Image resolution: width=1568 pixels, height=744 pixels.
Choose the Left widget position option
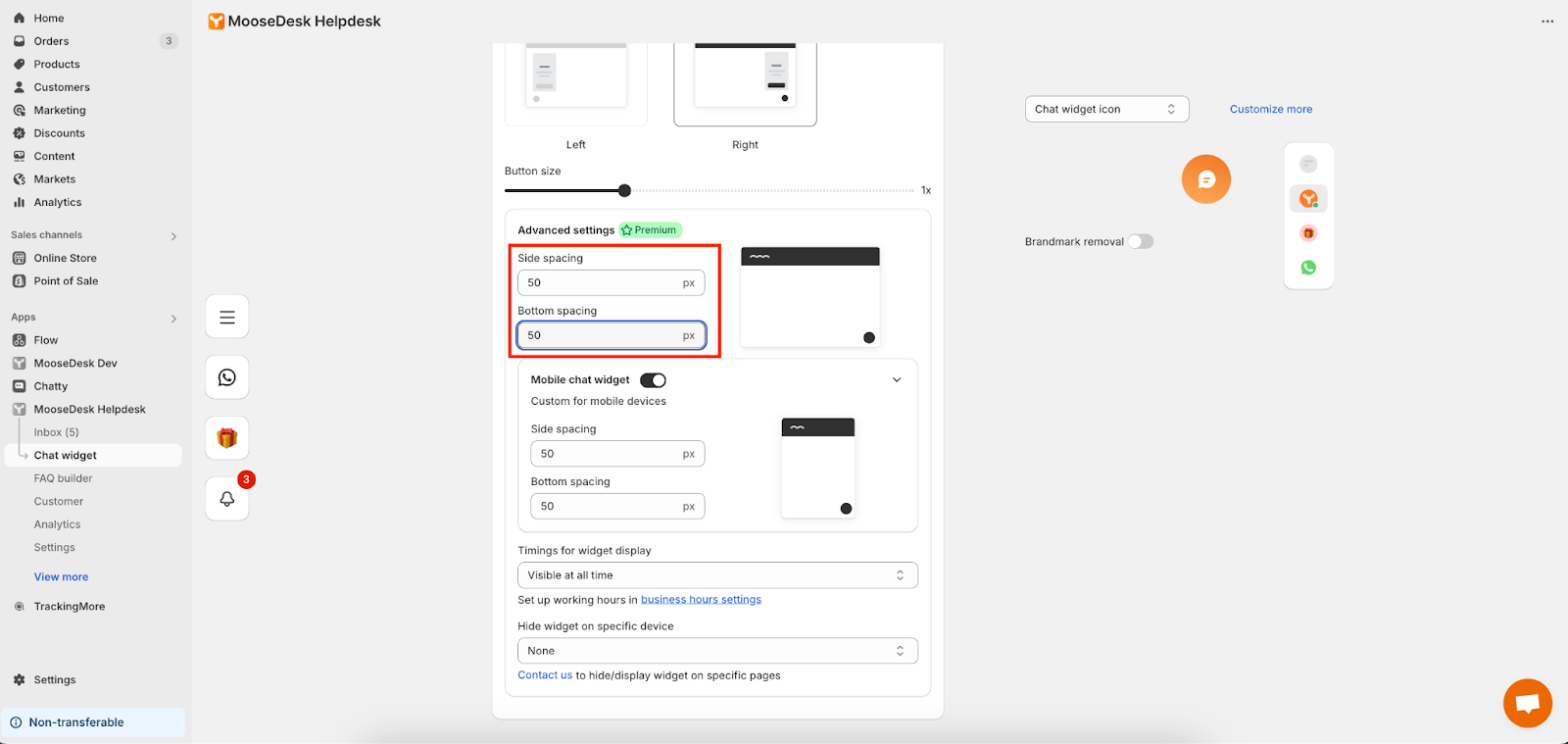pos(576,85)
